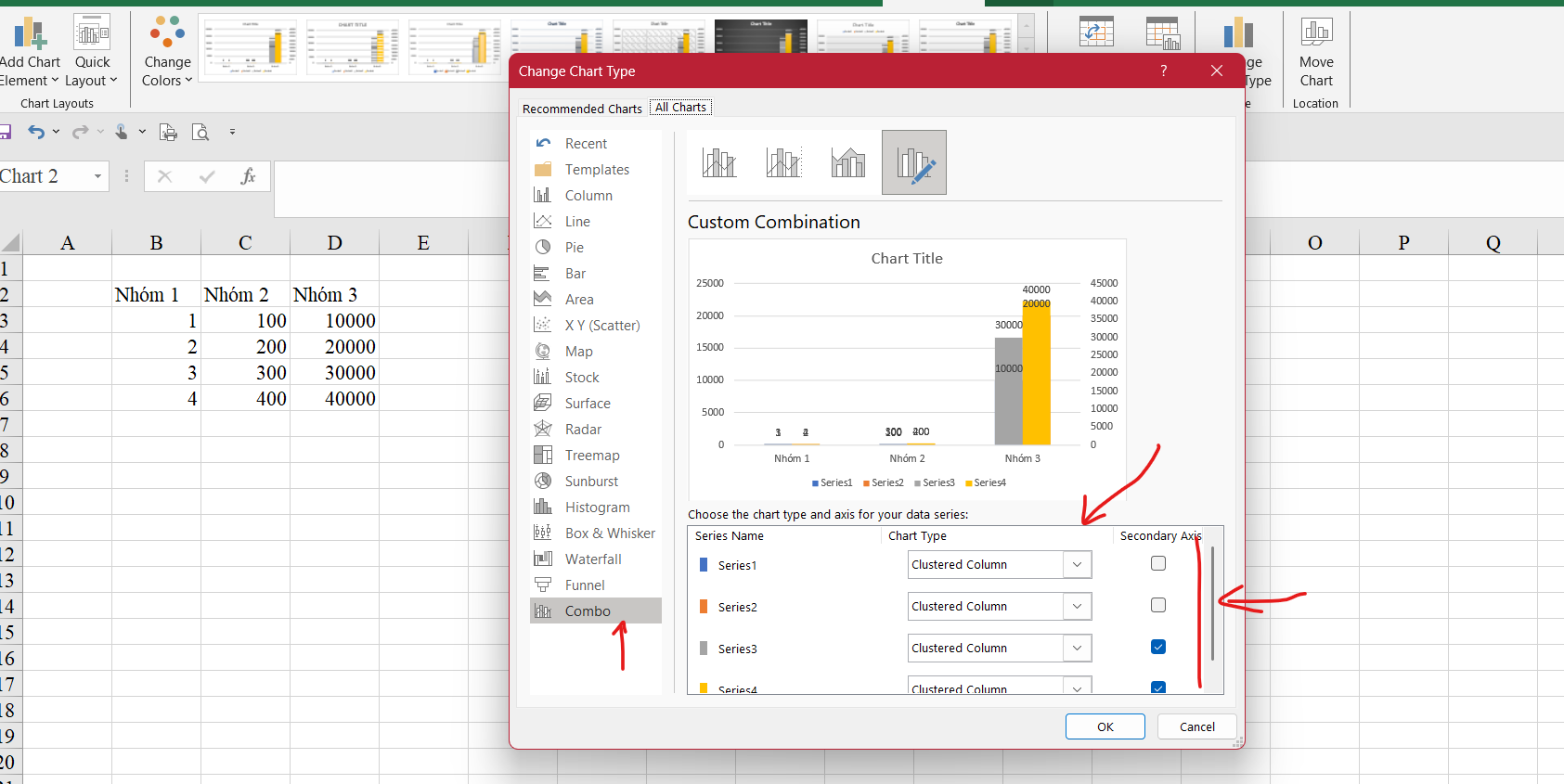
Task: Pick the dark background chart style thumbnail
Action: [x=760, y=37]
